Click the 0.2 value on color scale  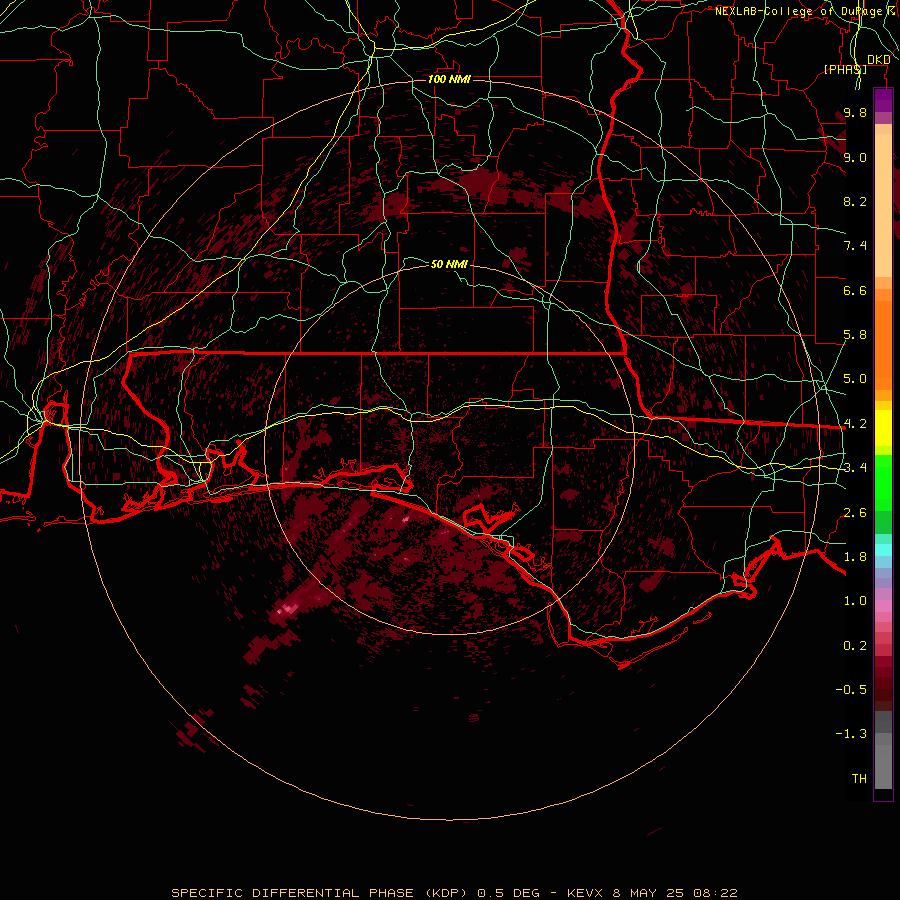pos(855,646)
